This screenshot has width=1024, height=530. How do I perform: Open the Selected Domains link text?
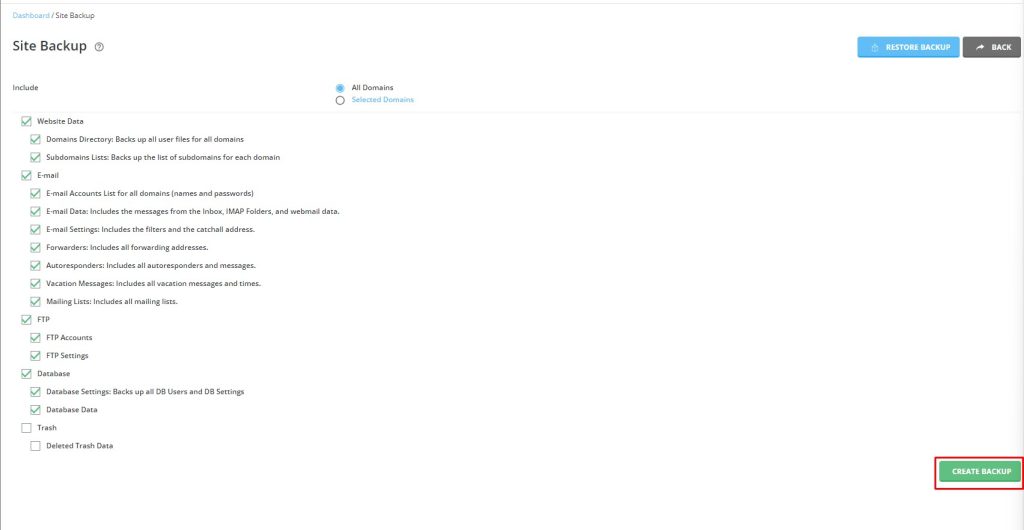coord(383,100)
